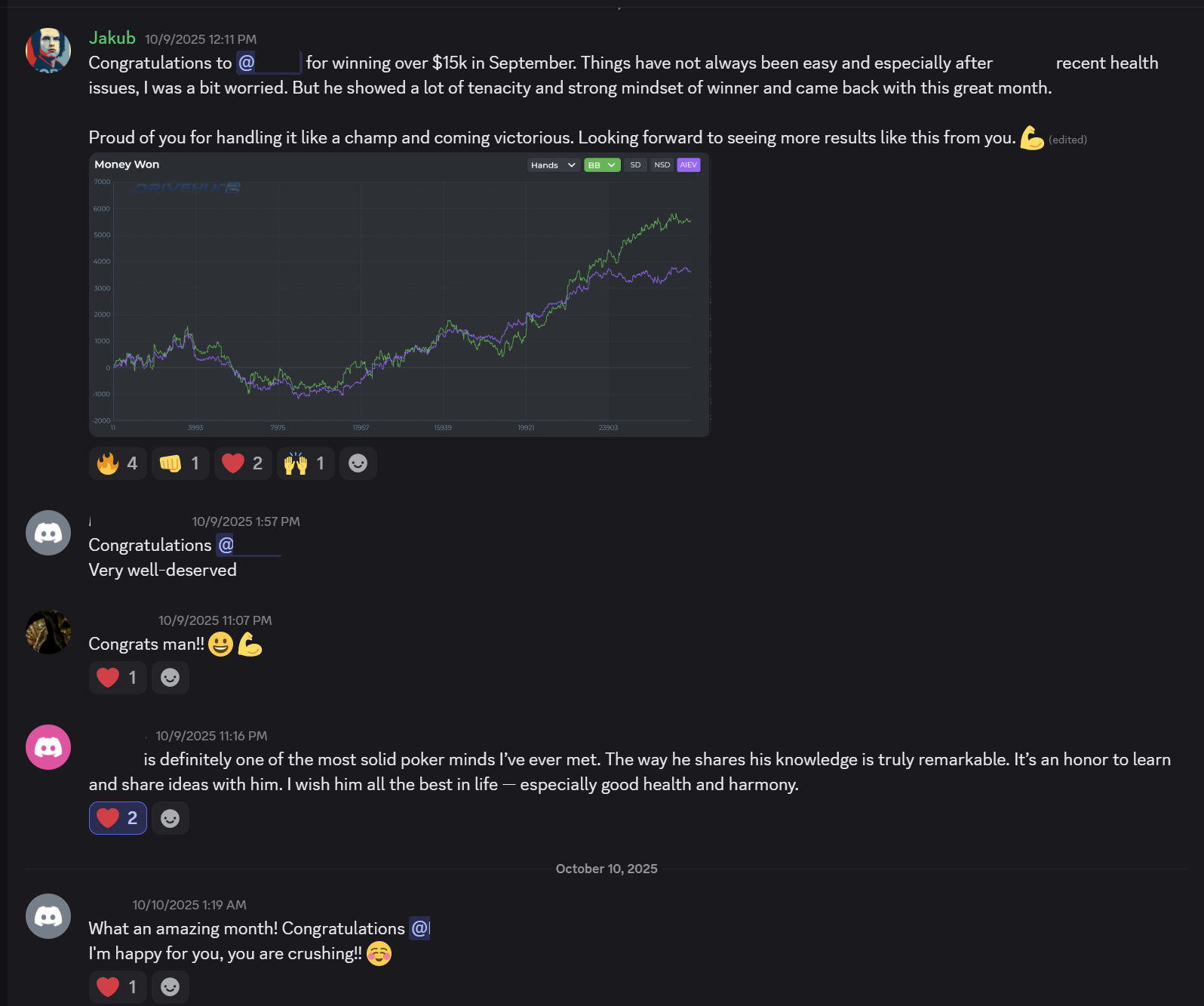The height and width of the screenshot is (1006, 1204).
Task: Add a reaction to the 11:16 PM message
Action: 170,818
